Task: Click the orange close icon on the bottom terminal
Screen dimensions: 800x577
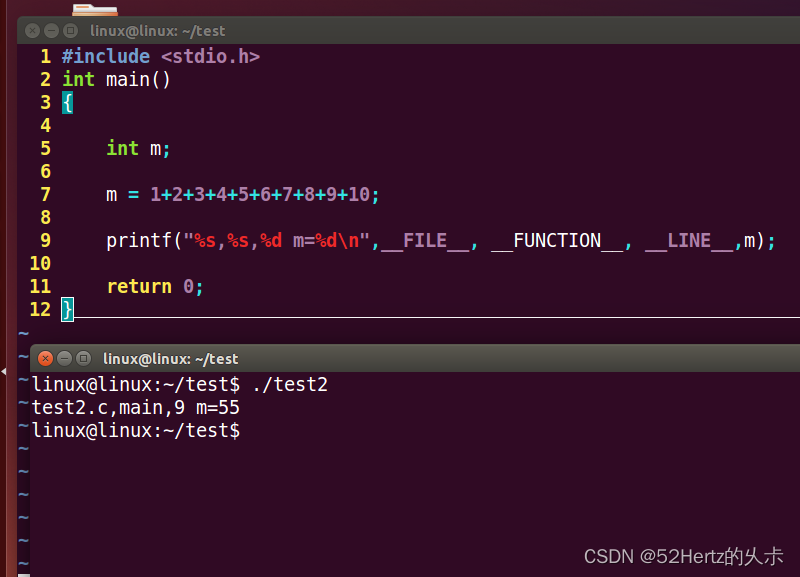Action: pyautogui.click(x=44, y=358)
